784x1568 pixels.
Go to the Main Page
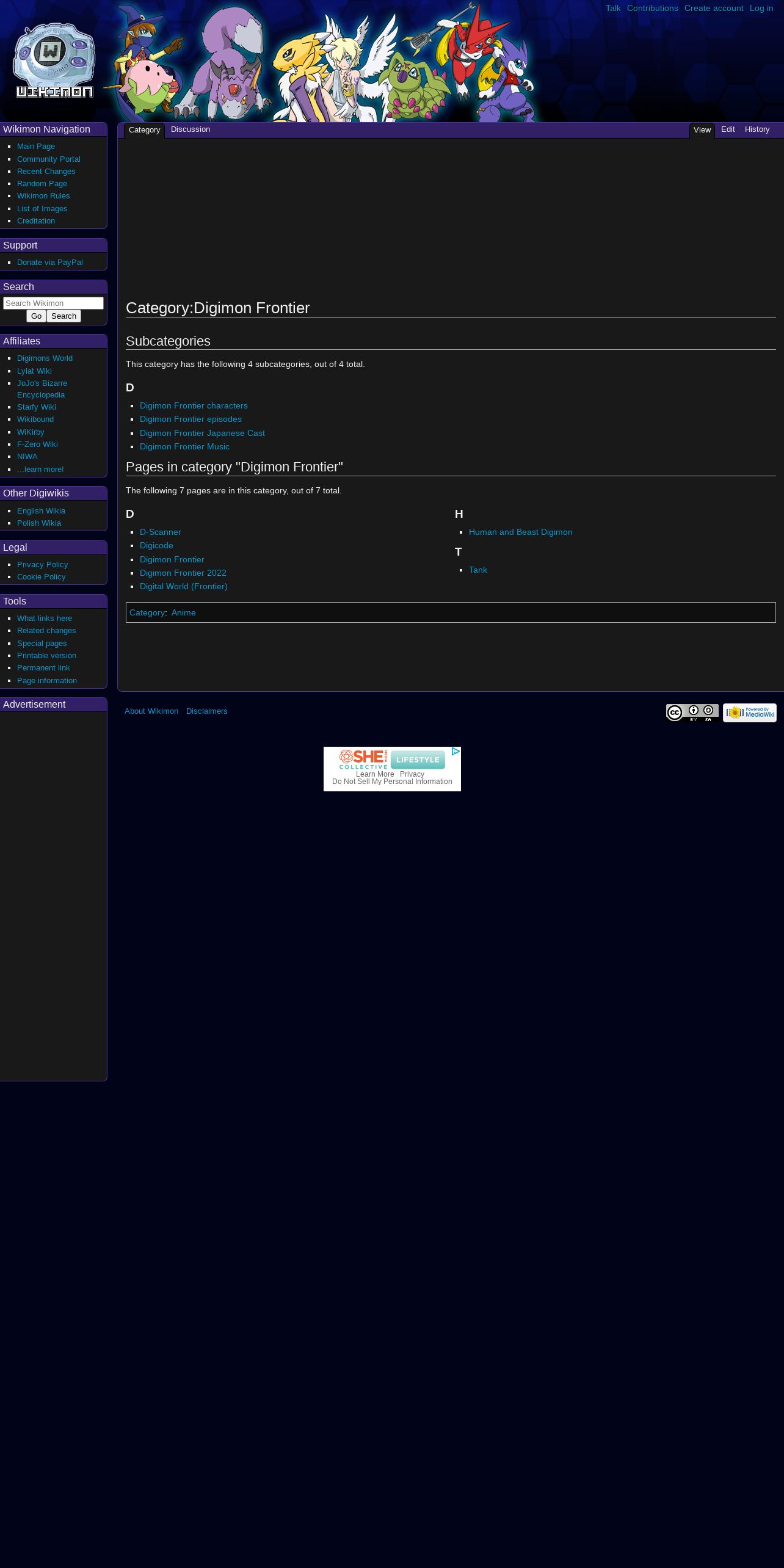[x=36, y=147]
